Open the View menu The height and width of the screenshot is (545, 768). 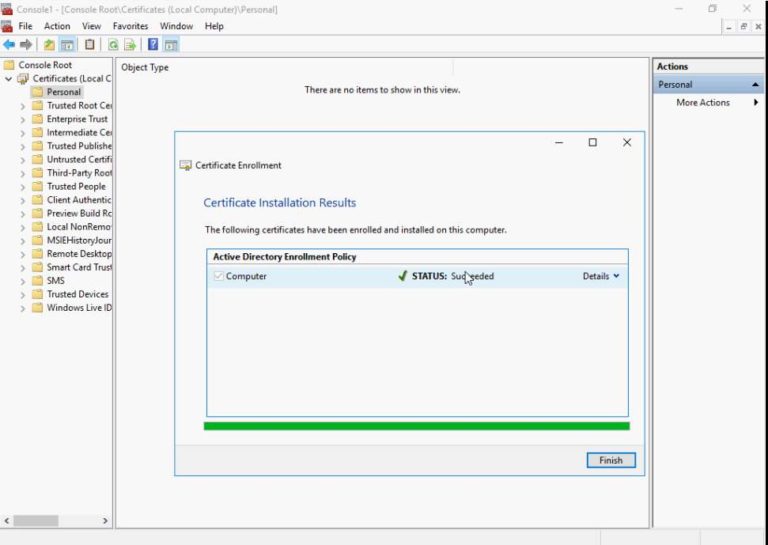click(91, 26)
